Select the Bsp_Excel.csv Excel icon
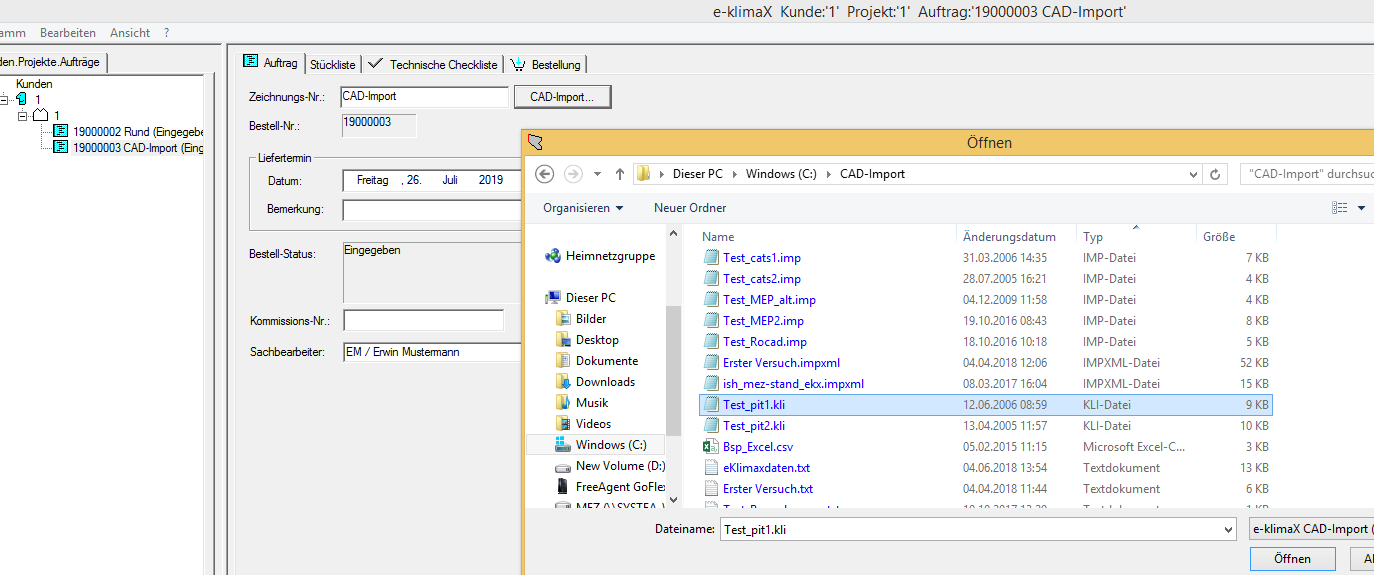The height and width of the screenshot is (575, 1374). pos(711,447)
